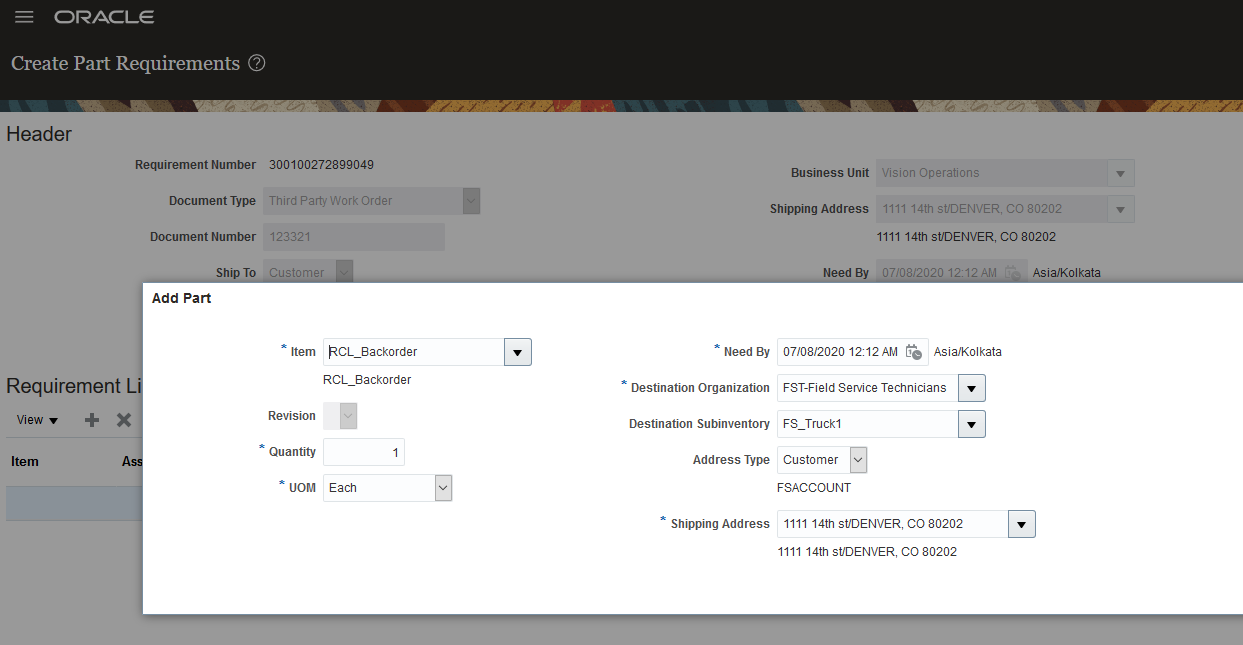Open the hamburger navigation menu
This screenshot has width=1243, height=645.
click(x=24, y=17)
